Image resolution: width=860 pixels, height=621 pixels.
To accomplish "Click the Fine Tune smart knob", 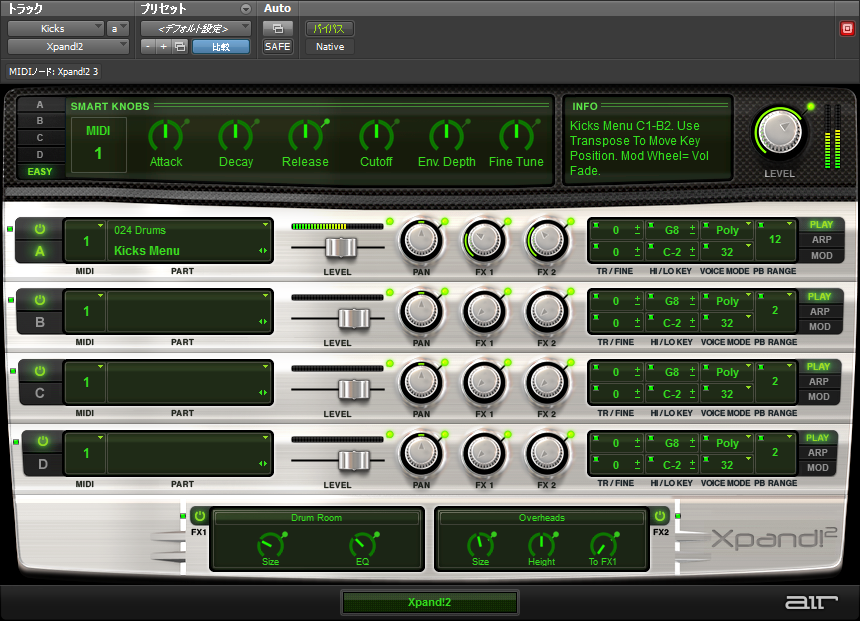I will [517, 136].
